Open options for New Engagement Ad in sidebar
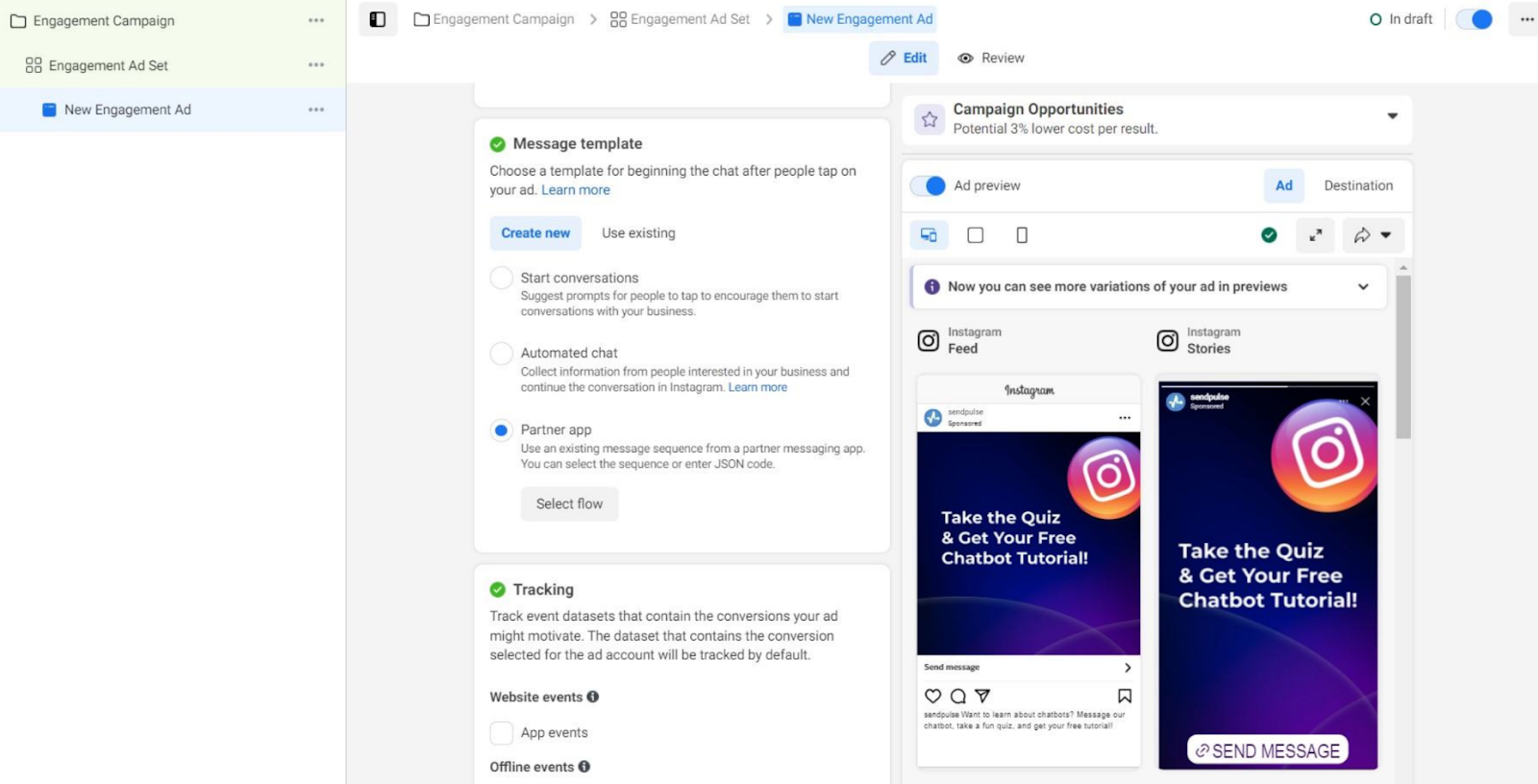 [316, 110]
